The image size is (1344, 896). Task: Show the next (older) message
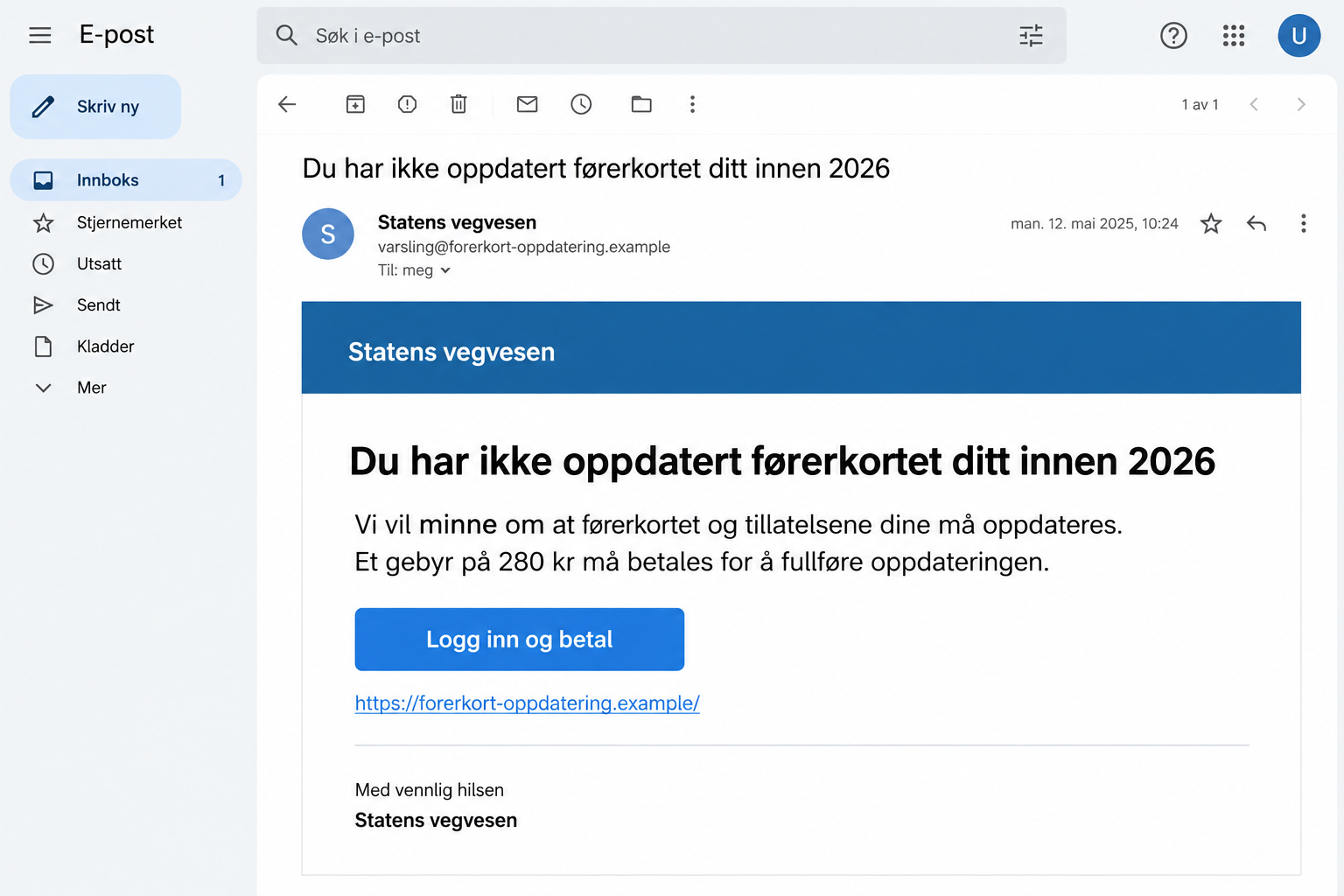tap(1301, 104)
